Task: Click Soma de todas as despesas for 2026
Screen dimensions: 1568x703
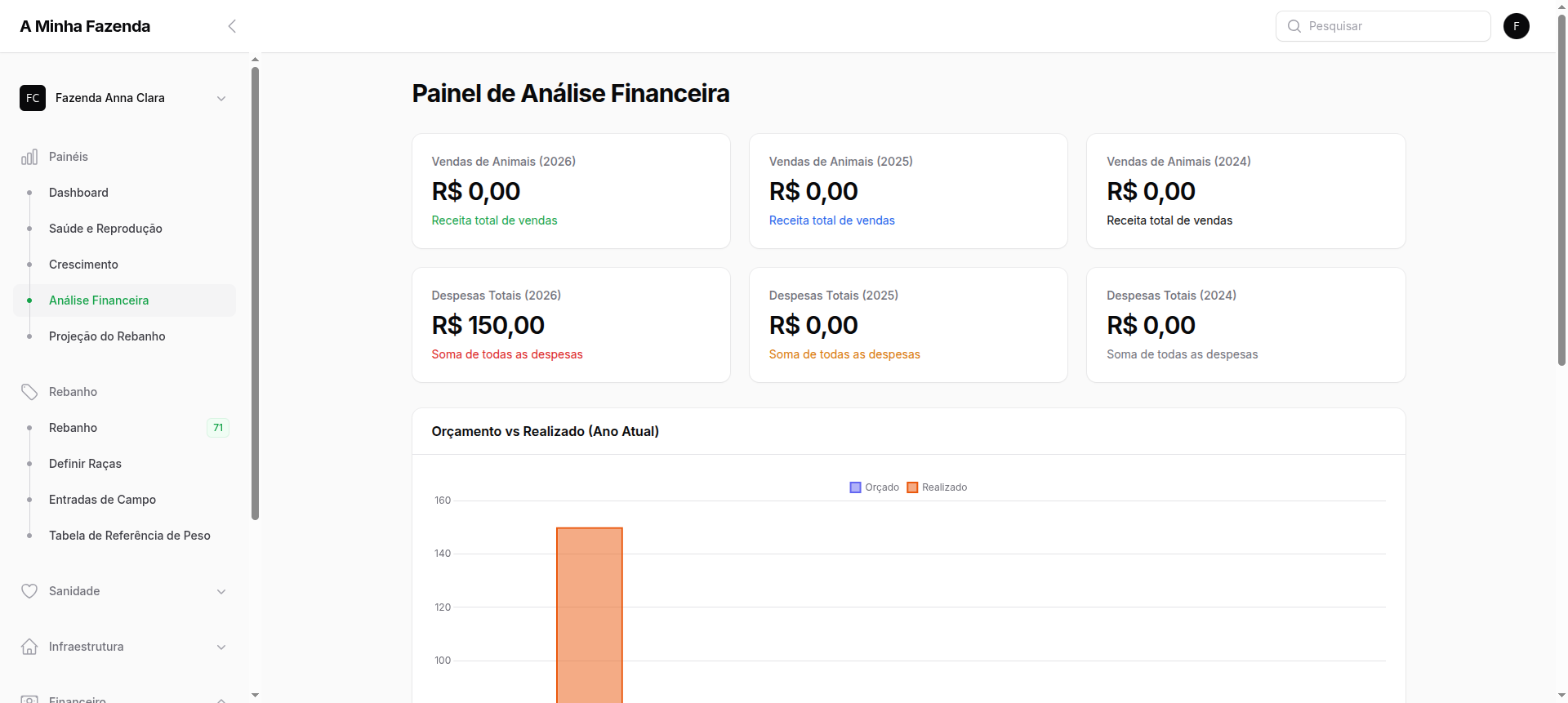Action: point(506,354)
